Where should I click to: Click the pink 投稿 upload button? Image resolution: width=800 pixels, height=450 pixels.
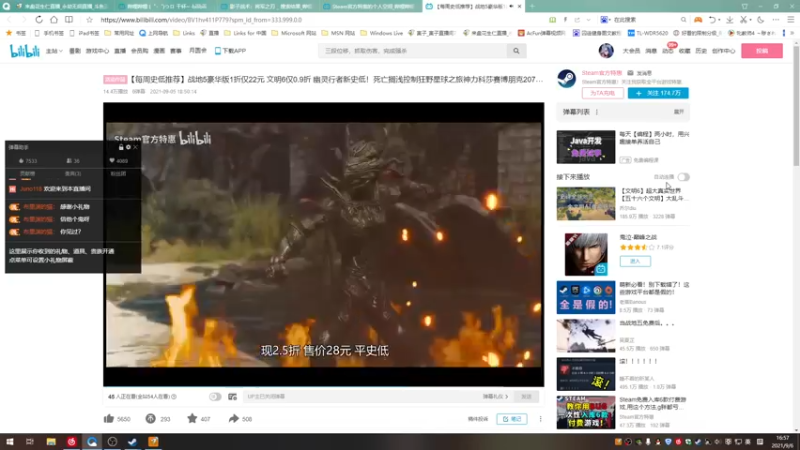coord(762,51)
